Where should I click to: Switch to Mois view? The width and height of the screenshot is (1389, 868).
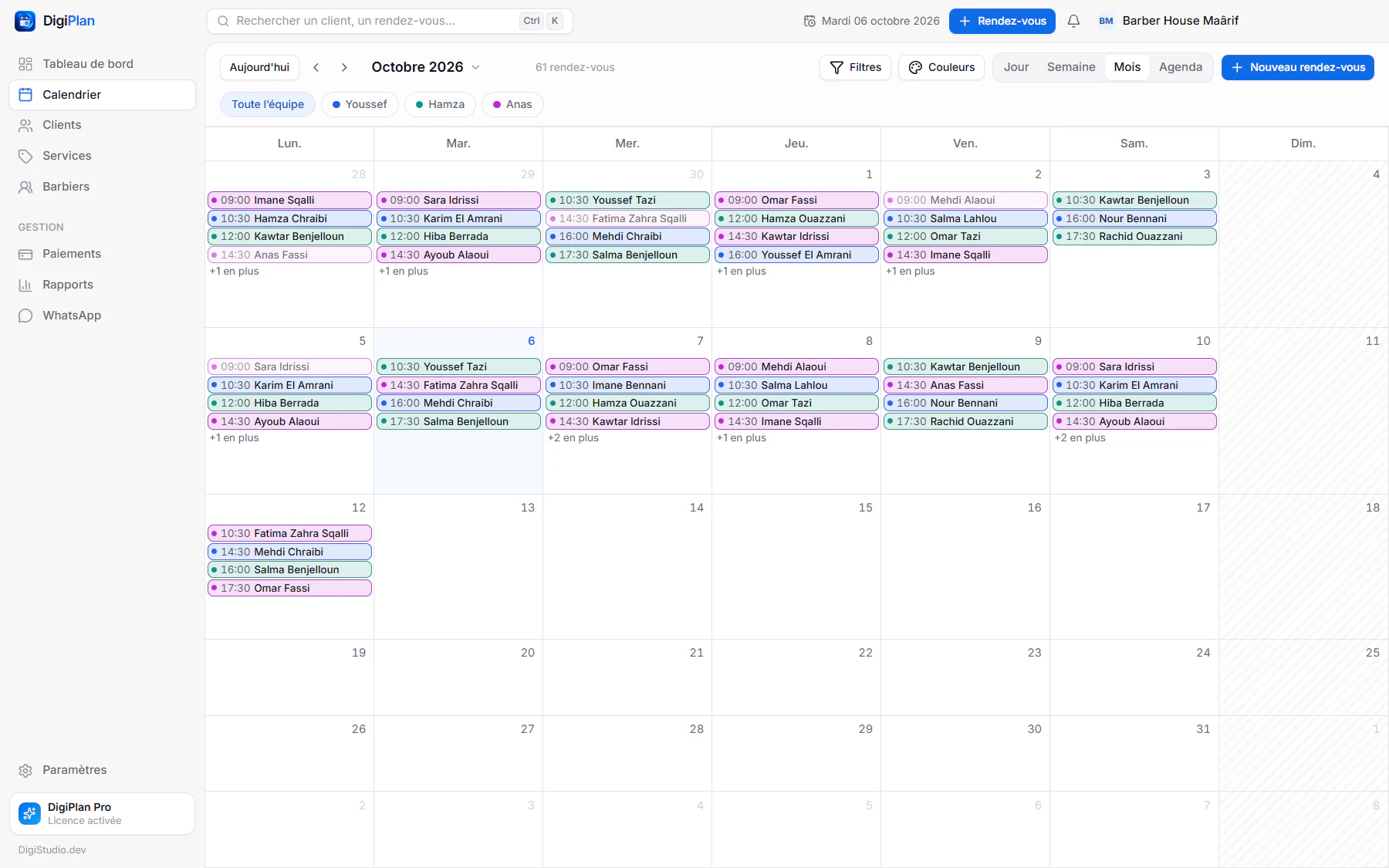1127,67
